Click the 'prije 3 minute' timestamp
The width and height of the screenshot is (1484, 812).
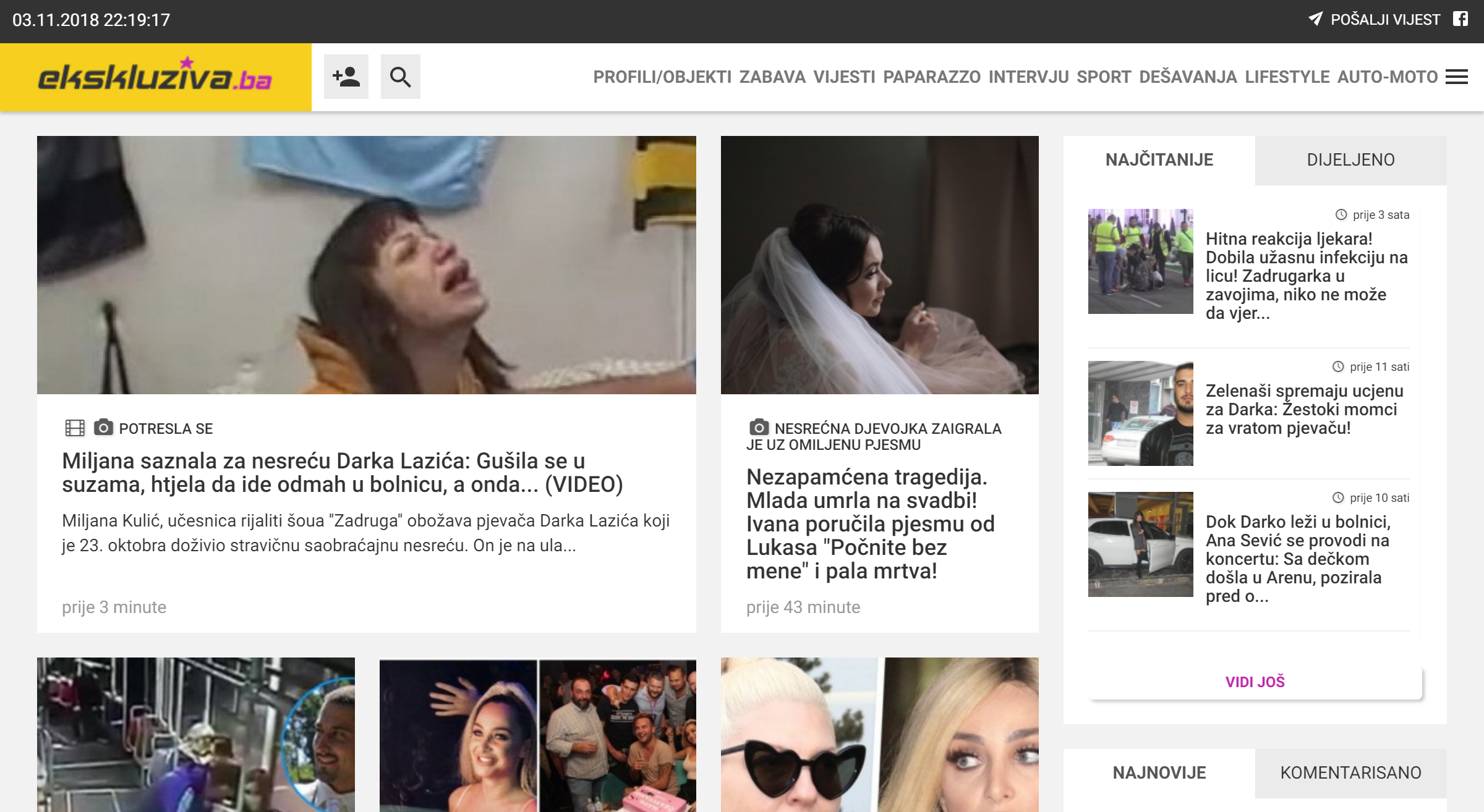point(114,607)
